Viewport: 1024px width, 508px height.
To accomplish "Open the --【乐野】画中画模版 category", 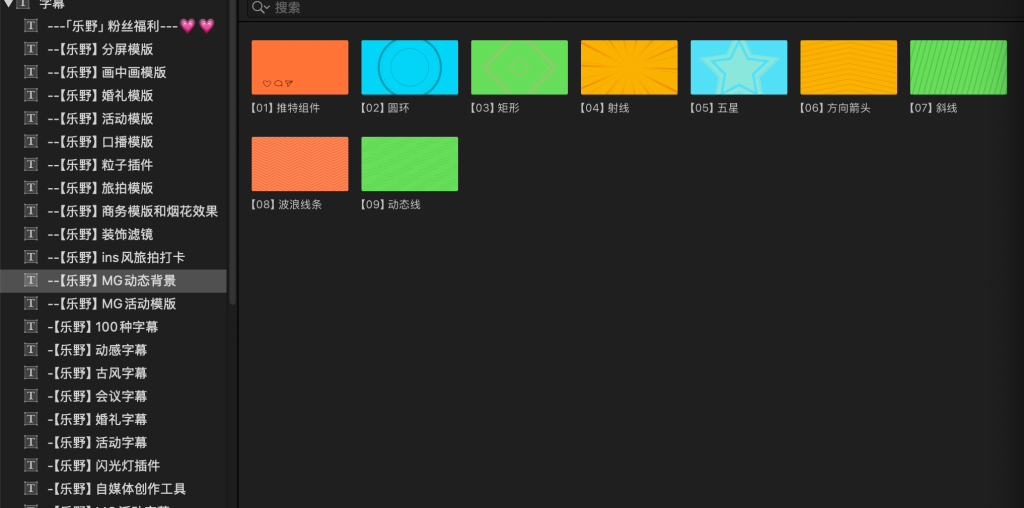I will tap(114, 72).
